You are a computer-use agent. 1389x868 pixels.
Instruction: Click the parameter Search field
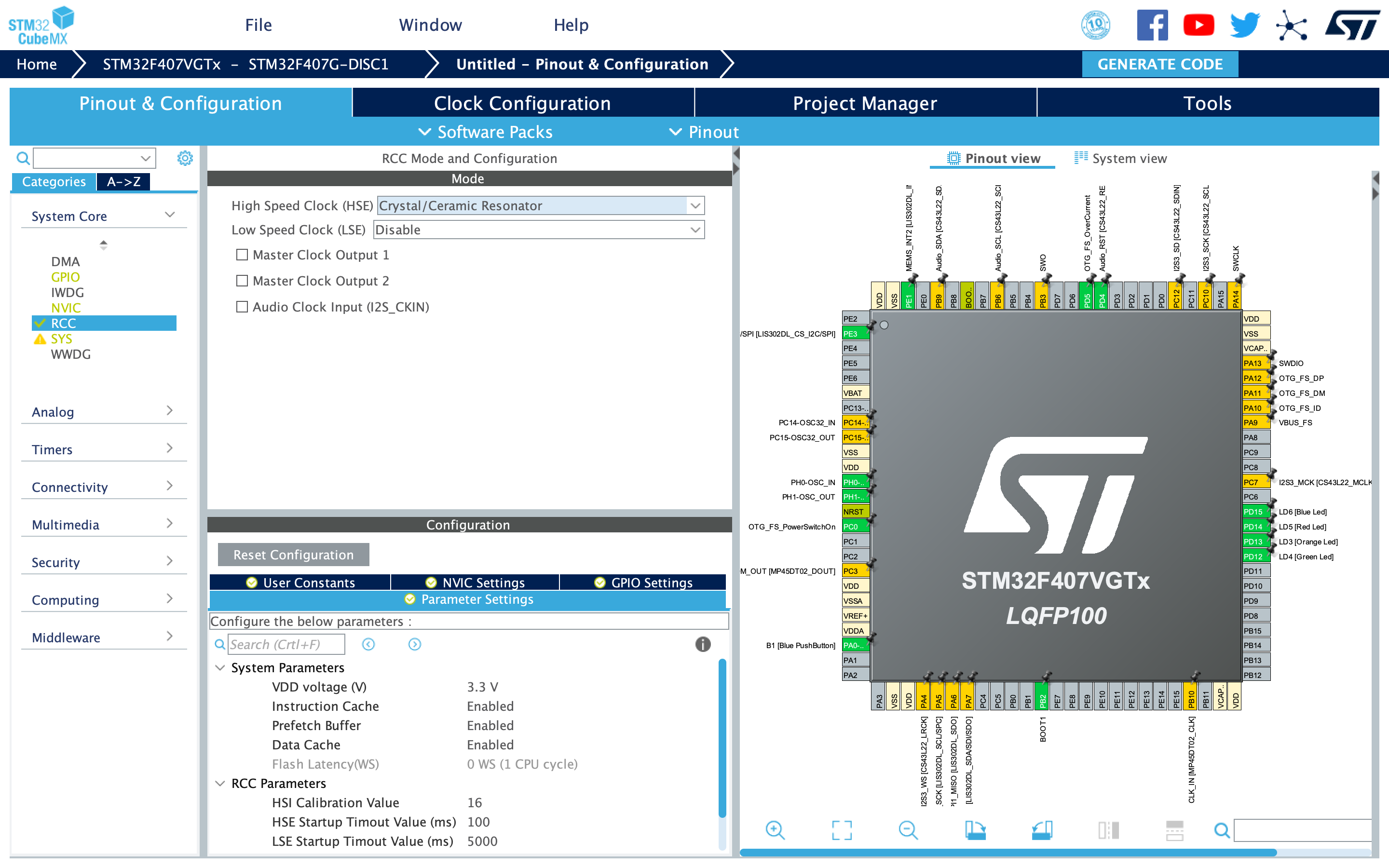pos(286,644)
